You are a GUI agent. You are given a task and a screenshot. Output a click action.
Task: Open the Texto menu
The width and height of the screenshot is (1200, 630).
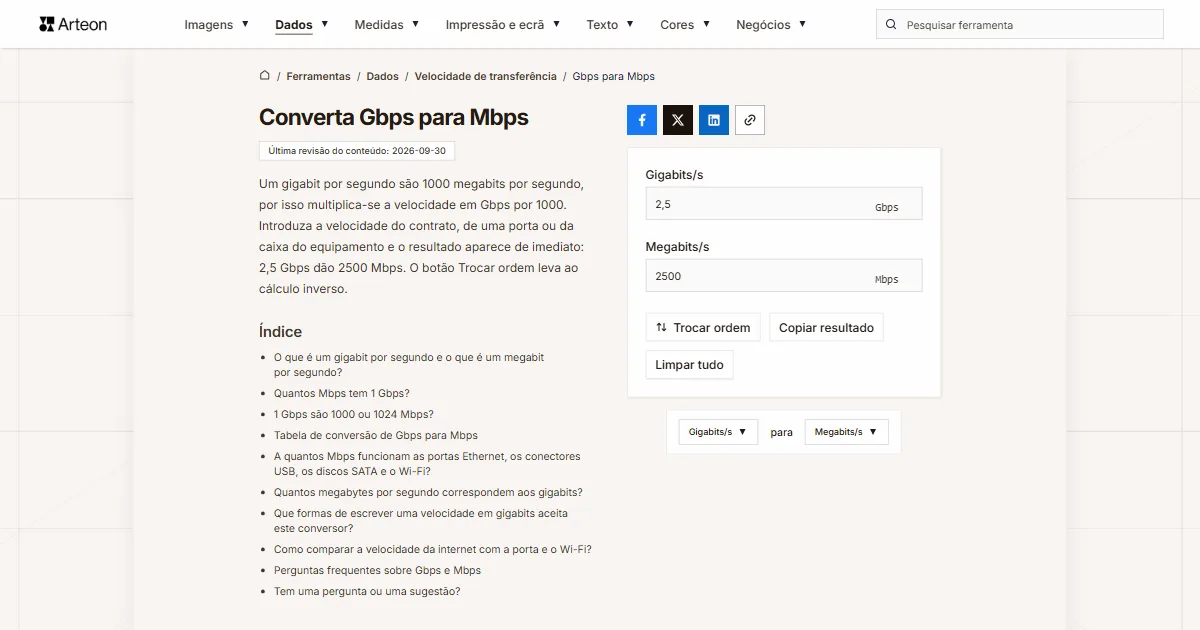(610, 25)
